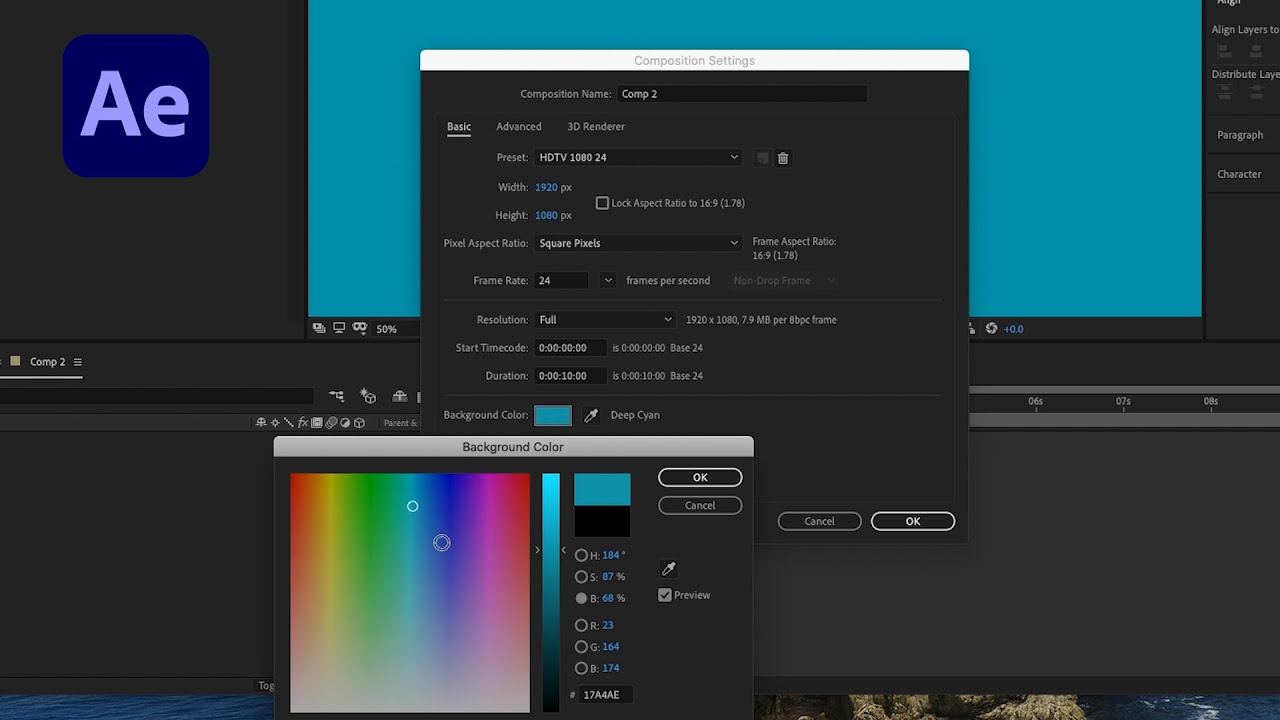Cancel the Background Color picker
Image resolution: width=1280 pixels, height=720 pixels.
pos(700,506)
